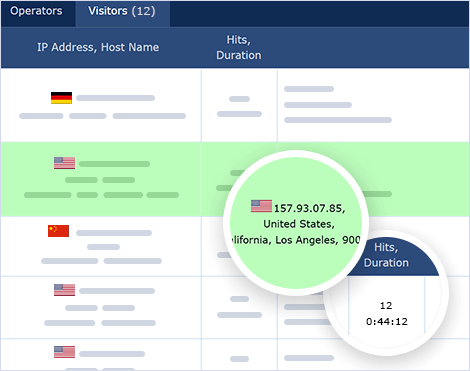This screenshot has width=470, height=371.
Task: Click US flag beside 157.93.07.85
Action: pos(261,206)
